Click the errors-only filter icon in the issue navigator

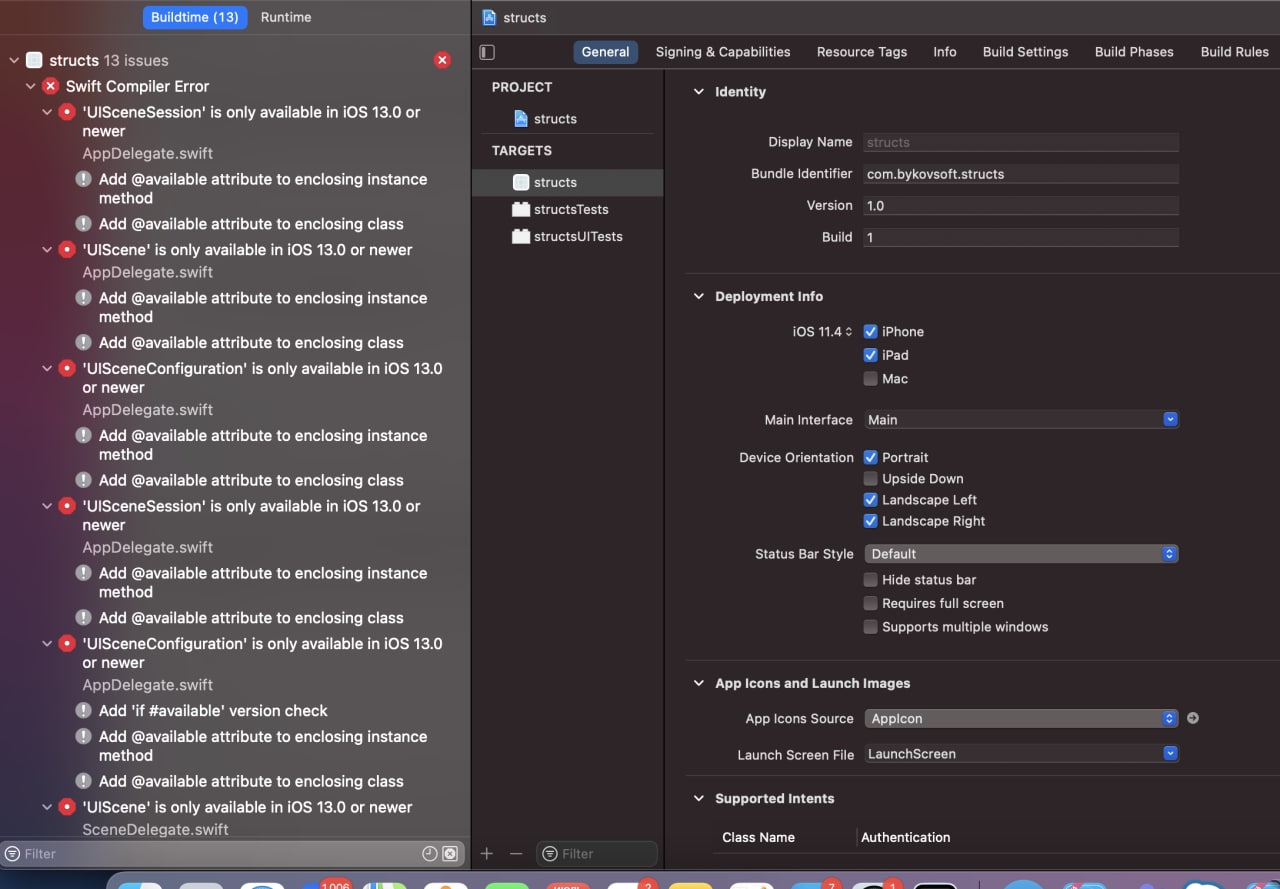[x=450, y=853]
